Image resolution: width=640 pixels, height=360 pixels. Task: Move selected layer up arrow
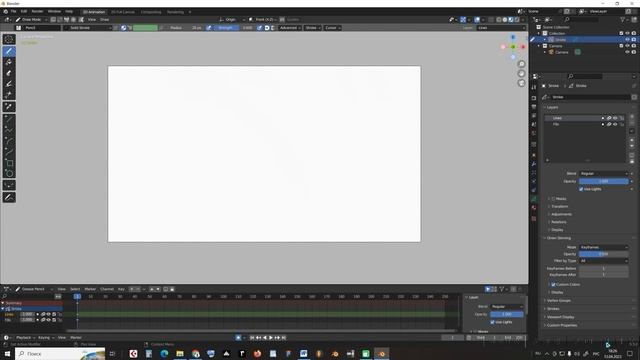[x=632, y=140]
